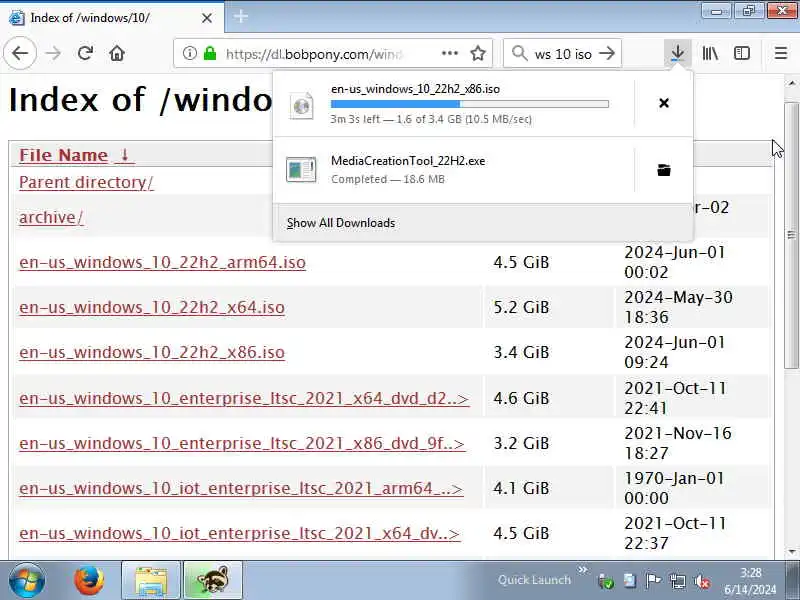
Task: Click the forward navigation arrow
Action: [53, 53]
